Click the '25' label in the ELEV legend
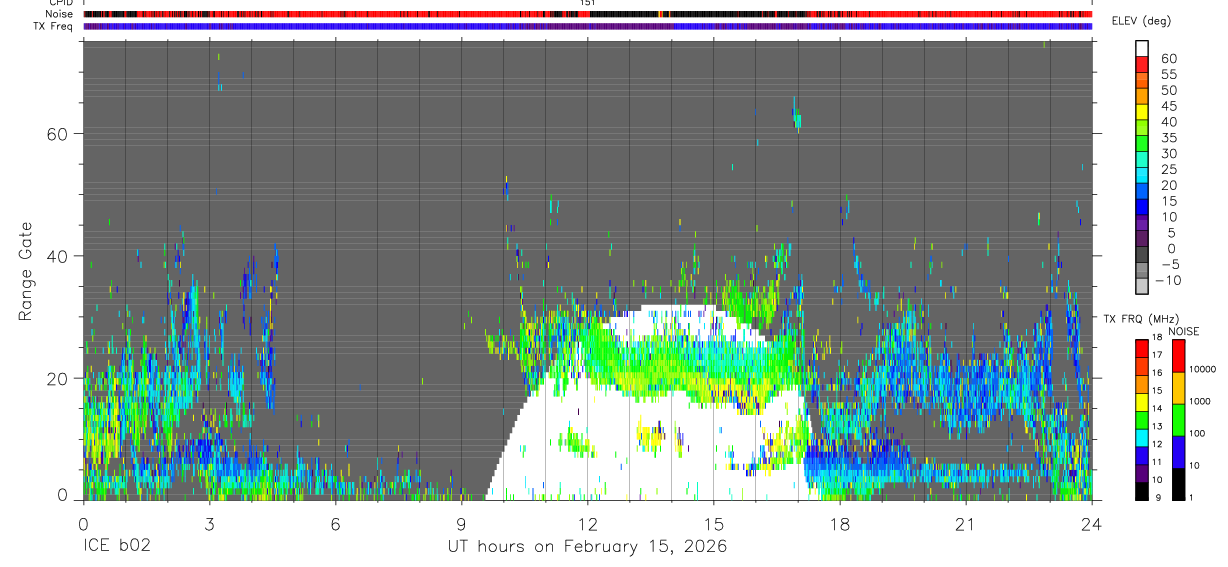This screenshot has width=1228, height=567. pos(1168,170)
